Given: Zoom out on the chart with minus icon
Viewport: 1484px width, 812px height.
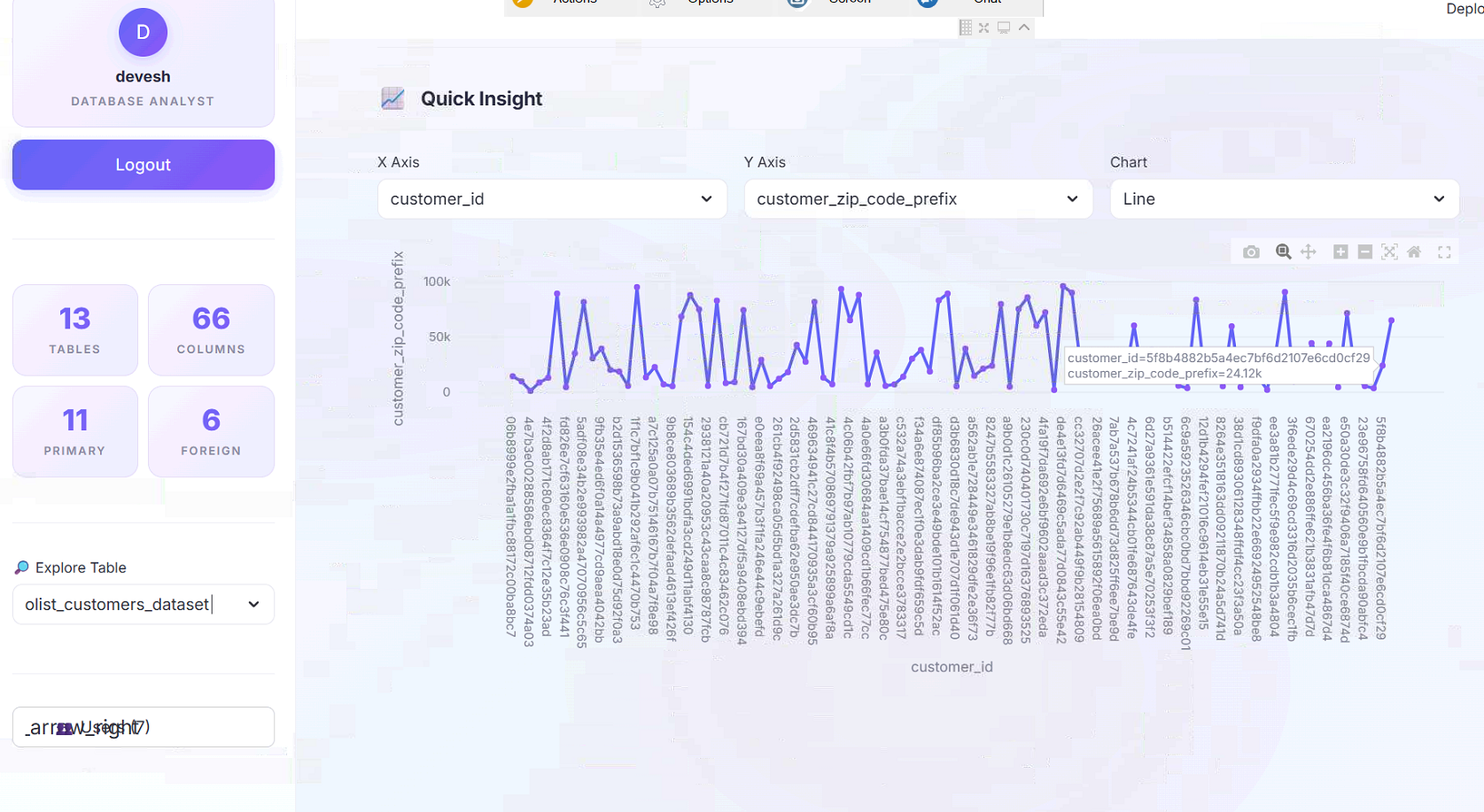Looking at the screenshot, I should click(1365, 252).
